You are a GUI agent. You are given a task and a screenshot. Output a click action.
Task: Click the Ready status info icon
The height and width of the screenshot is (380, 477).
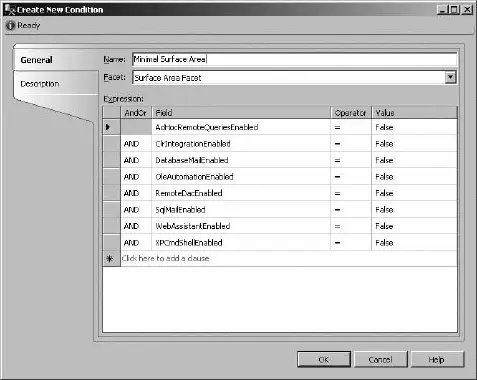[x=10, y=25]
